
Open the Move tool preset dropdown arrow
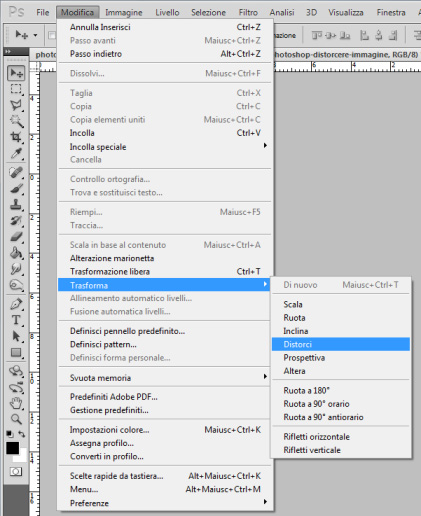point(35,35)
